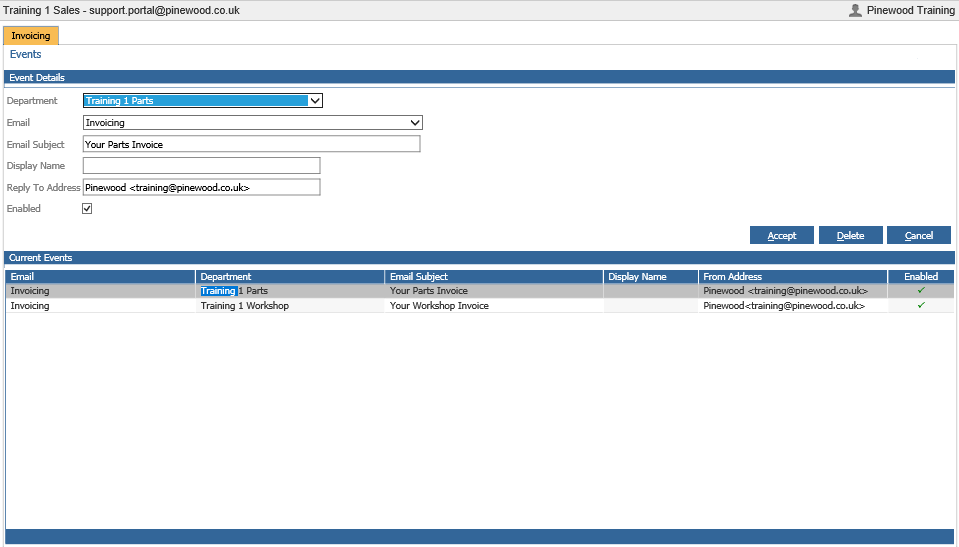Click Invoicing cell in Parts Invoice row
This screenshot has height=547, width=959.
[x=100, y=291]
